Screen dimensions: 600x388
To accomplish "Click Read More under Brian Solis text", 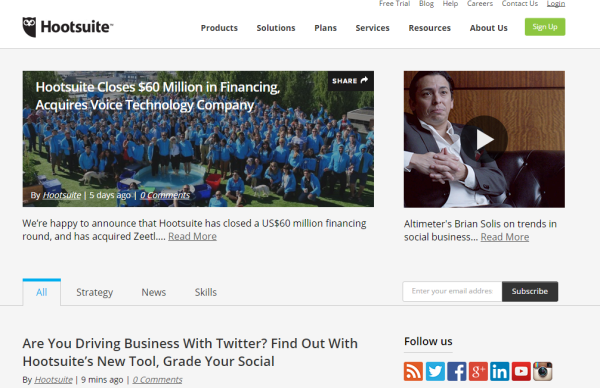I will (505, 237).
